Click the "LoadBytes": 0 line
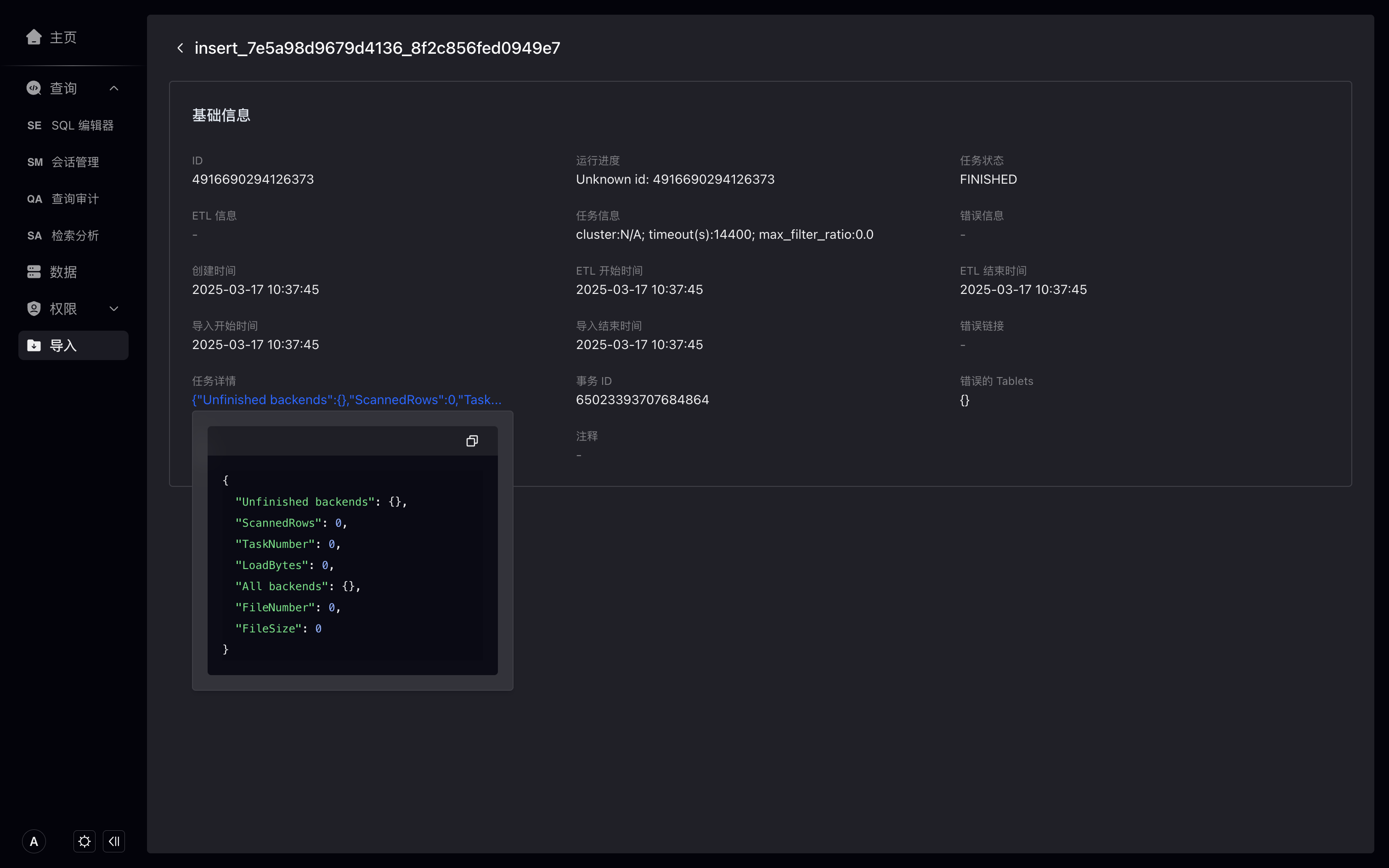1389x868 pixels. click(x=284, y=565)
